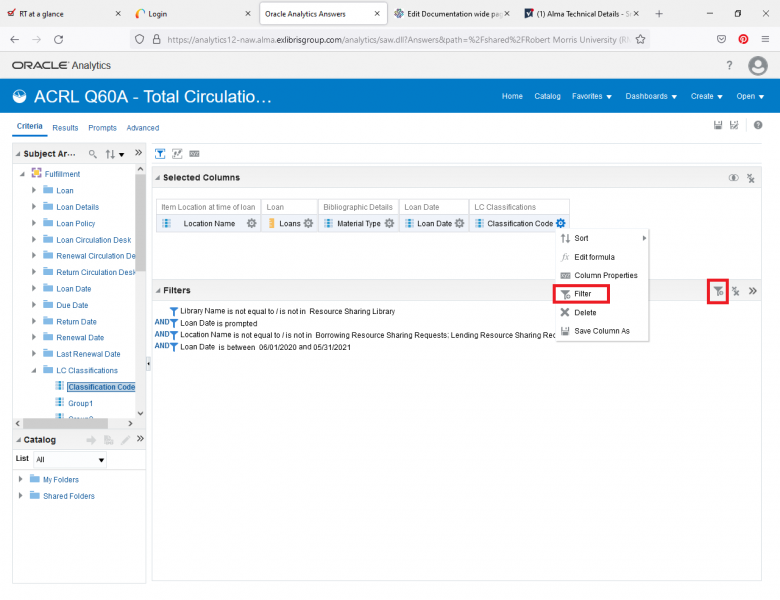
Task: Open the Advanced tab
Action: 143,128
